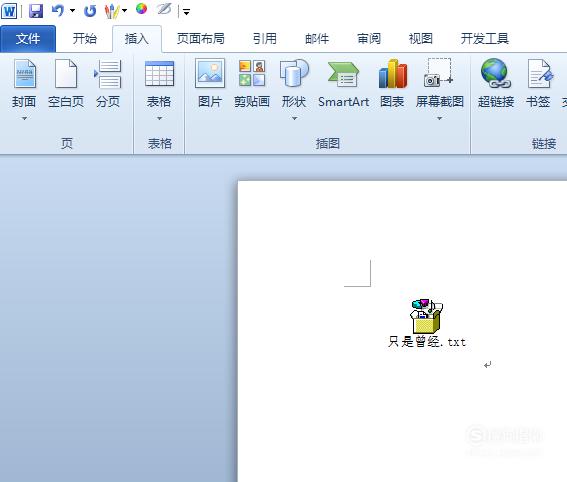Open the 开发工具 tab
Viewport: 567px width, 482px height.
click(x=485, y=38)
